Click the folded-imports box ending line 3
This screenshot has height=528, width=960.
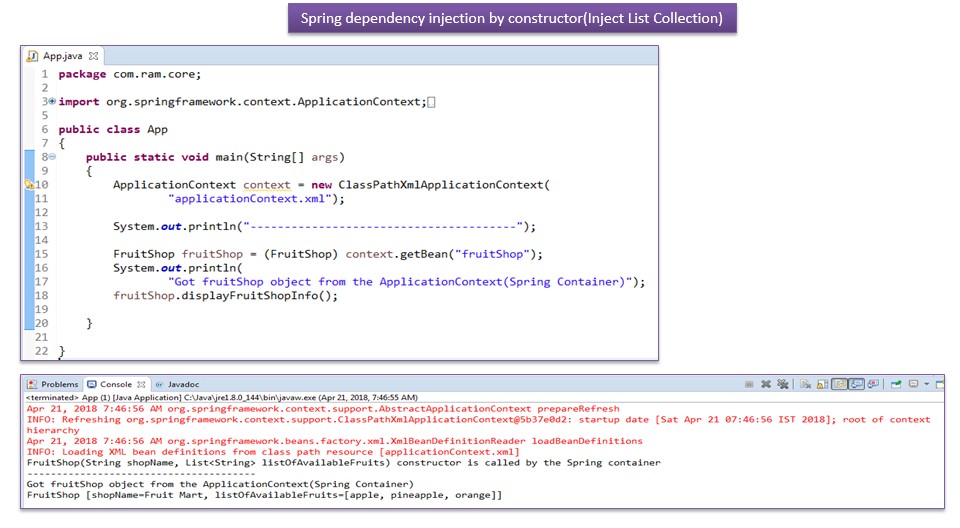431,102
